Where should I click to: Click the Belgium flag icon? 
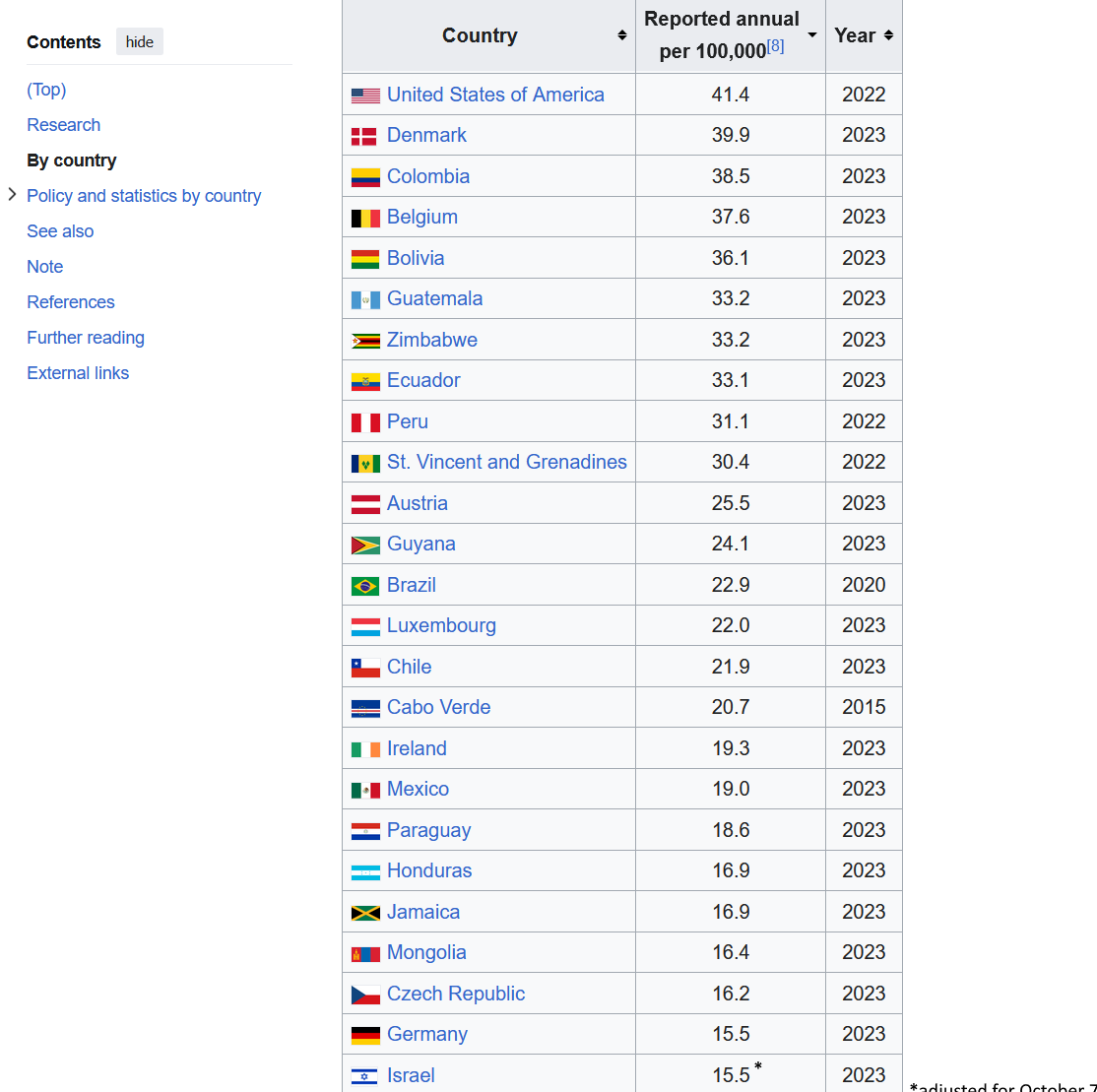click(365, 219)
